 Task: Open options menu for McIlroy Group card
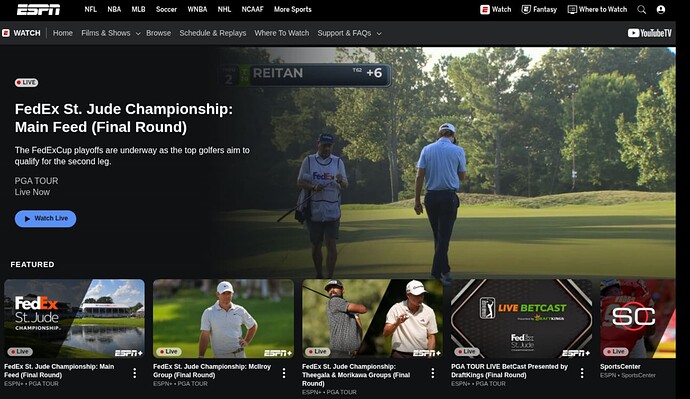point(284,373)
